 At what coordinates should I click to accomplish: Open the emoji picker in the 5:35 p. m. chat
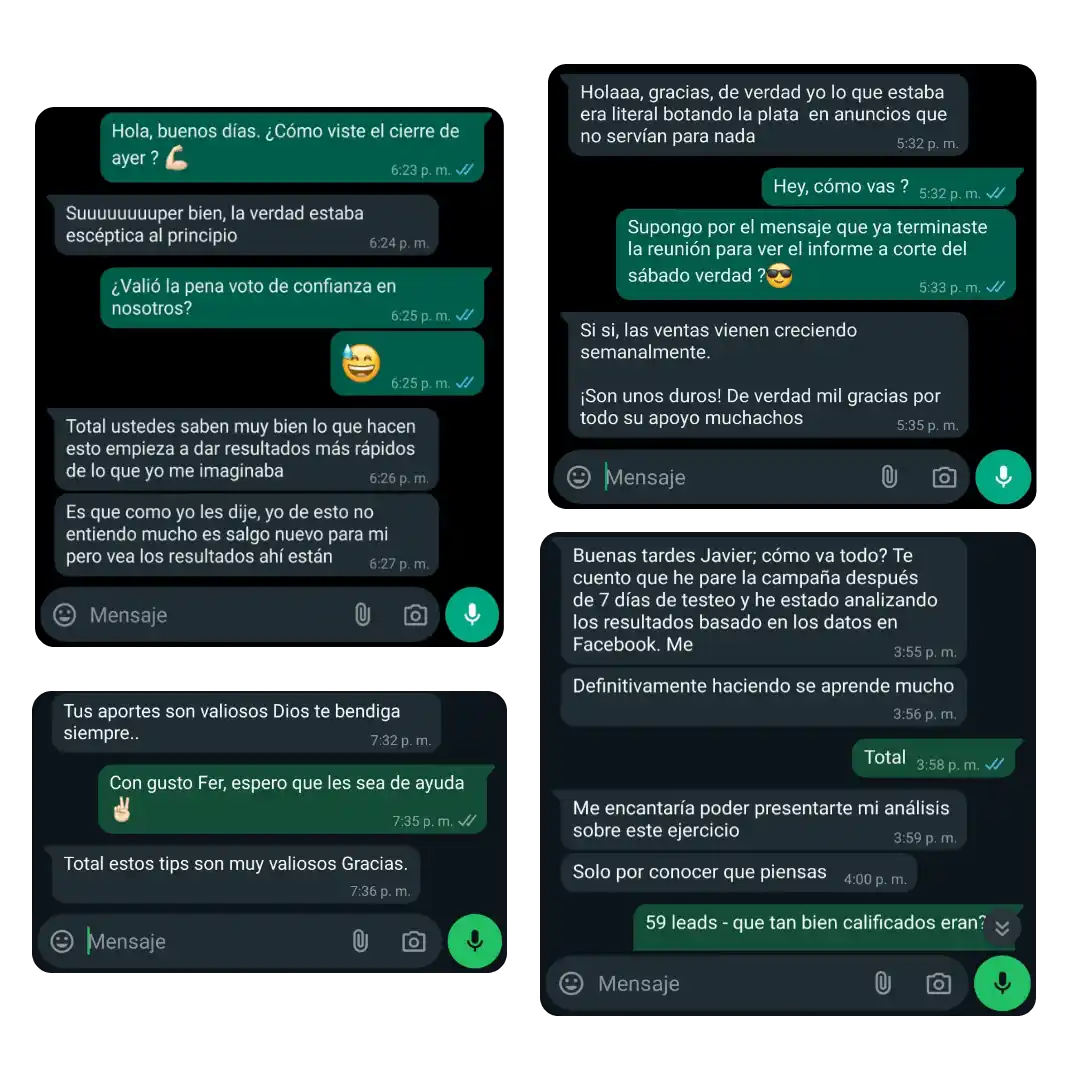(579, 477)
